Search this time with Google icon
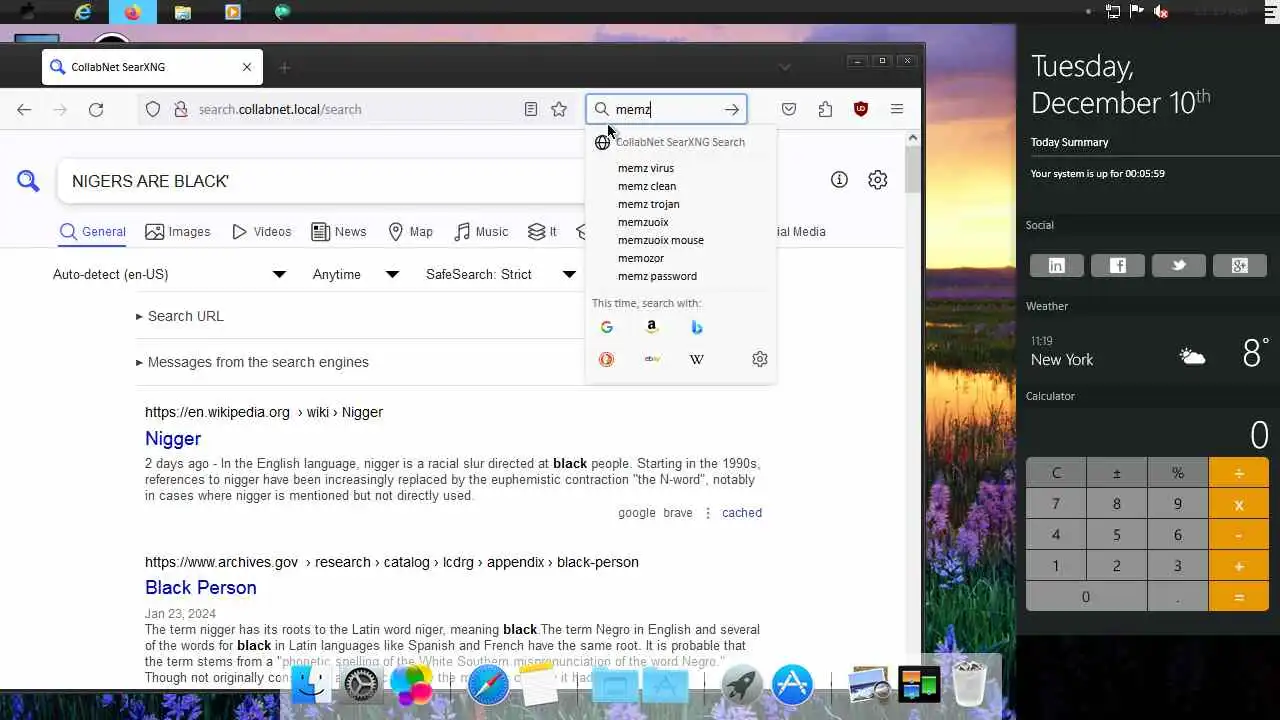 [x=606, y=327]
